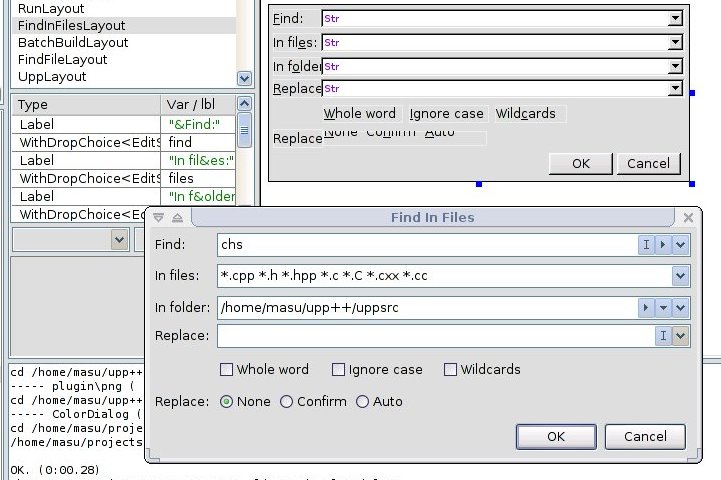Click OK in Find In Files dialog
The image size is (721, 480).
point(556,436)
